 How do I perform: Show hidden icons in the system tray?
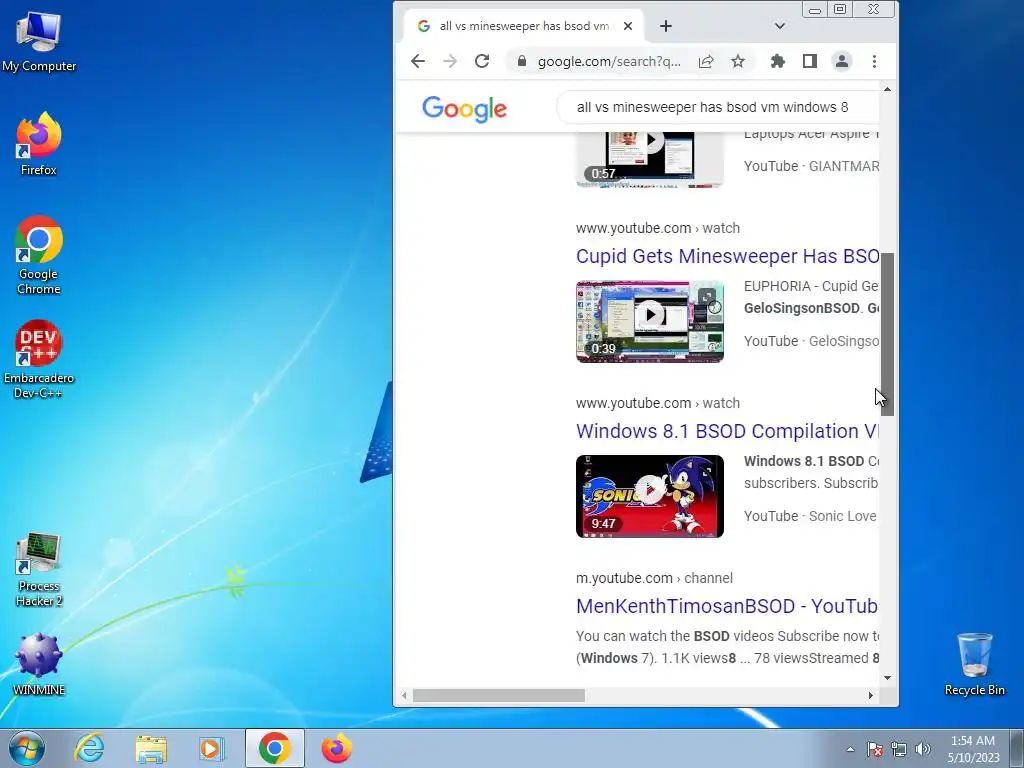(850, 749)
